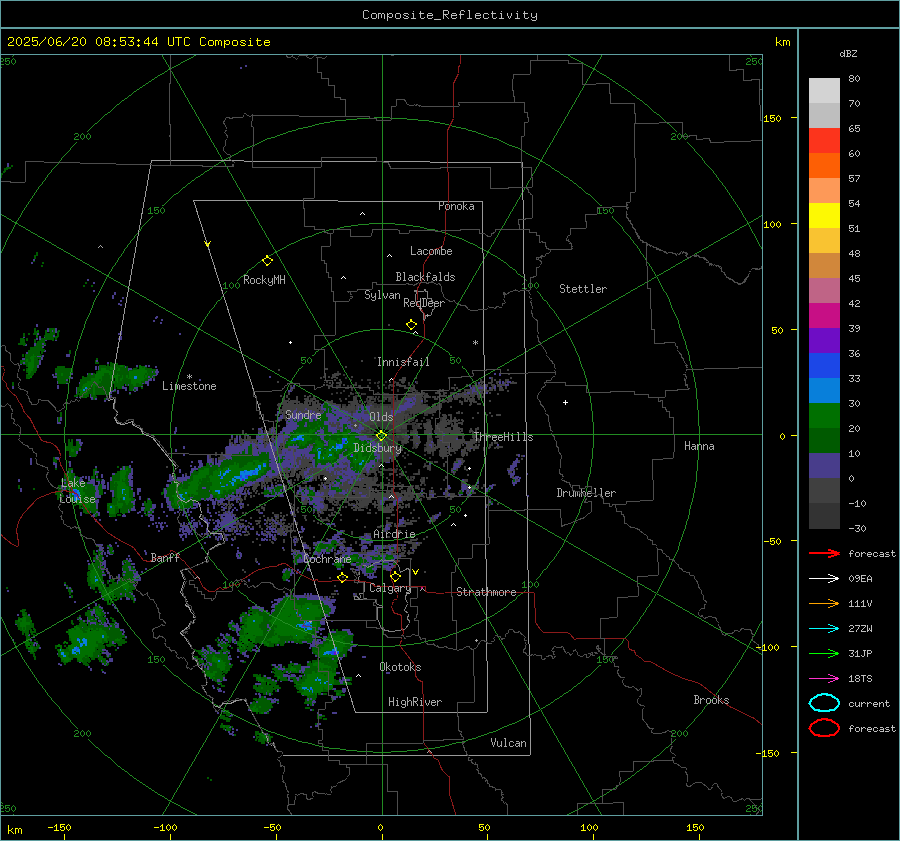Click the green 31JP arrow icon
The width and height of the screenshot is (900, 841).
824,653
